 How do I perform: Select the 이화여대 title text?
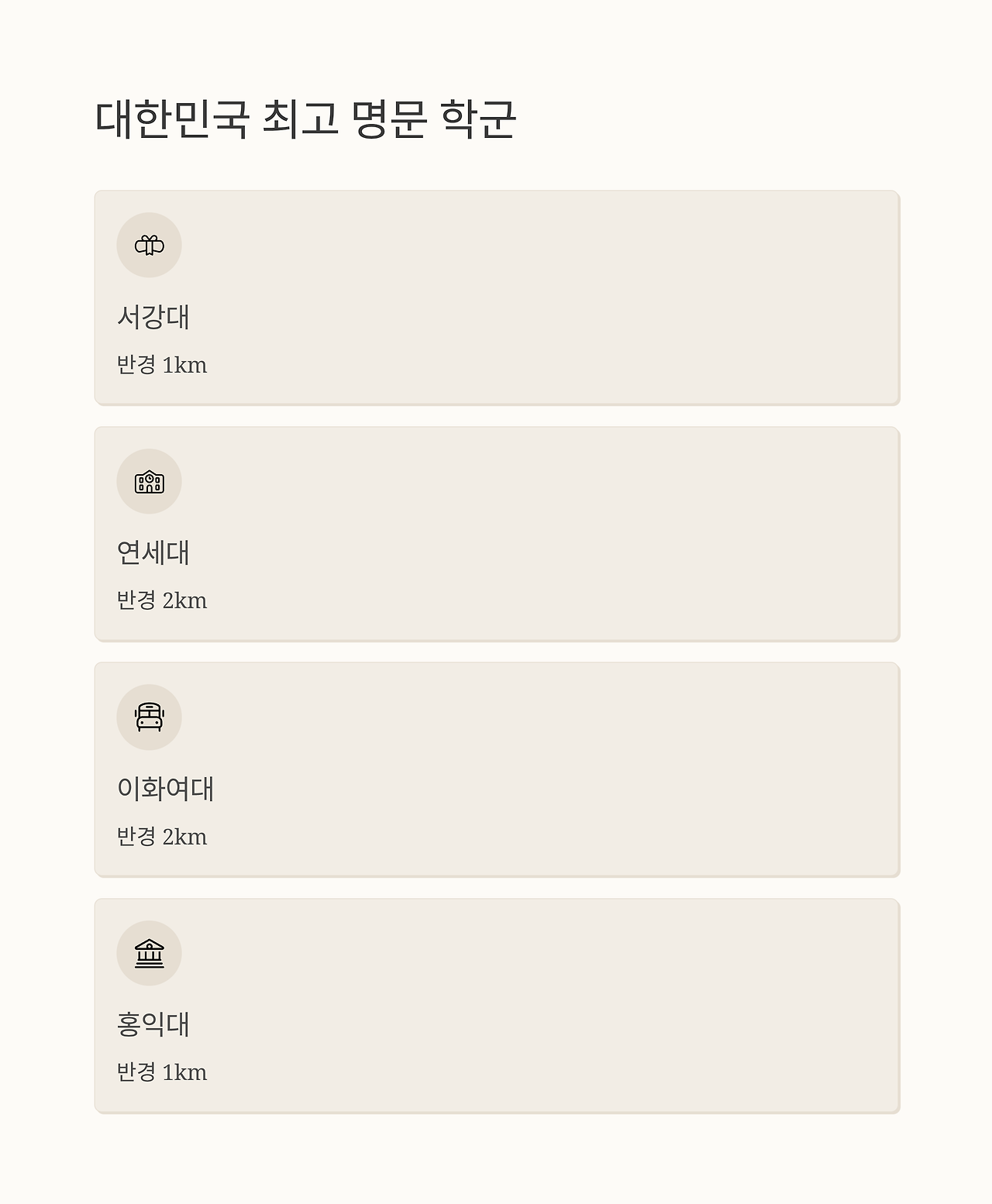click(165, 789)
